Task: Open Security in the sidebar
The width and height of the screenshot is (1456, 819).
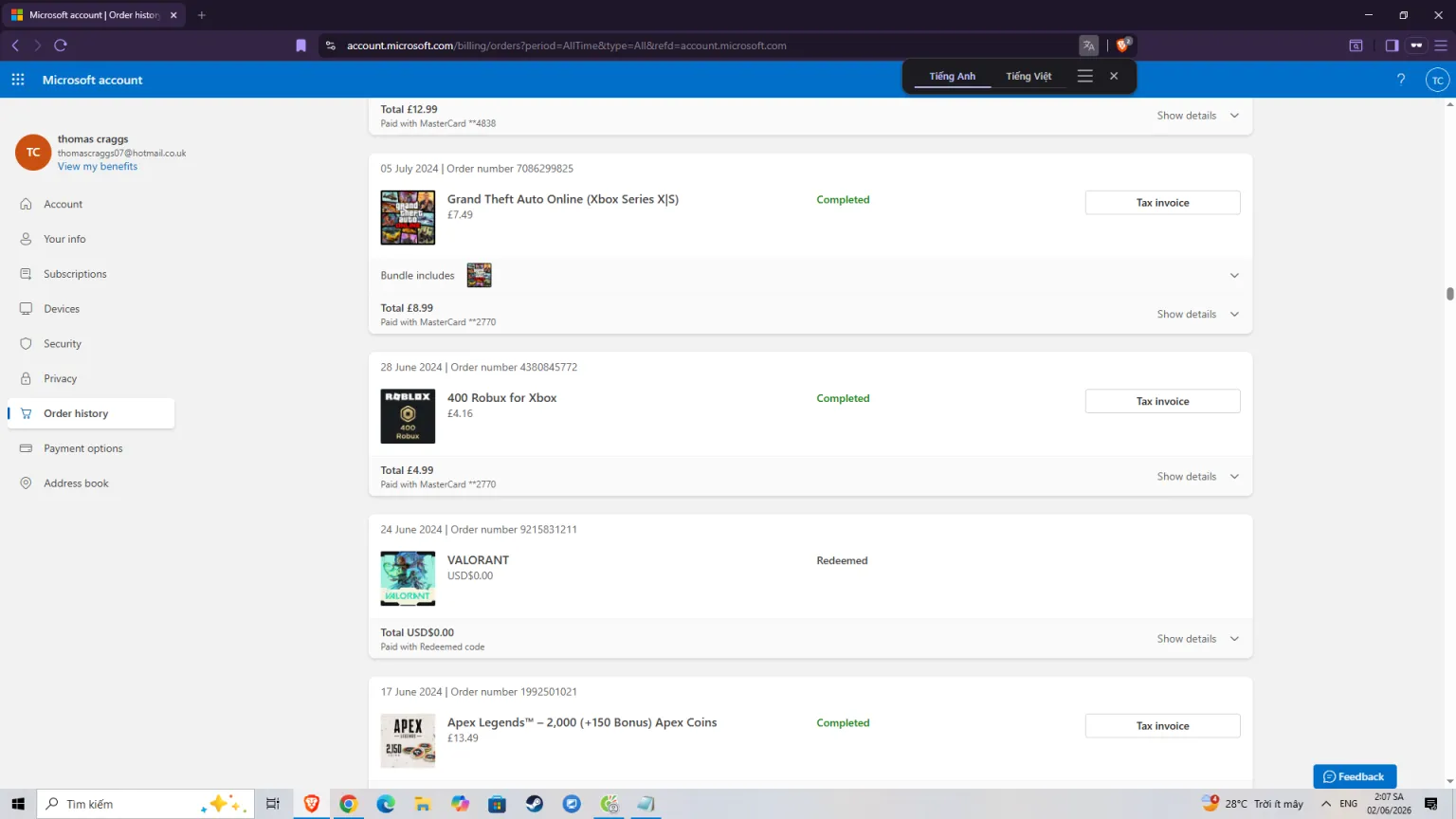Action: [63, 344]
